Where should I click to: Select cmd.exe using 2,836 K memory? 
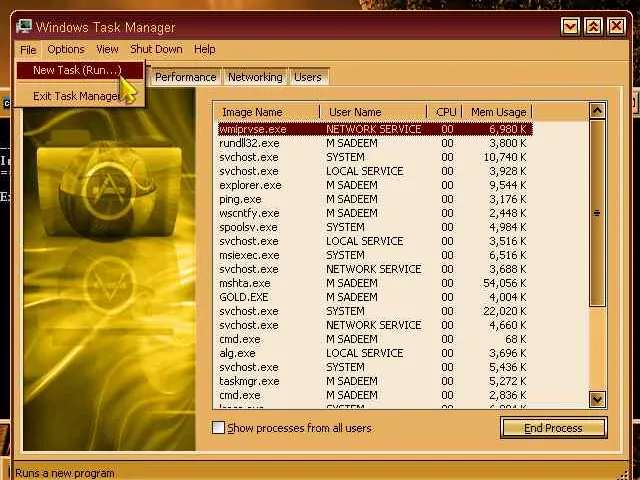375,395
